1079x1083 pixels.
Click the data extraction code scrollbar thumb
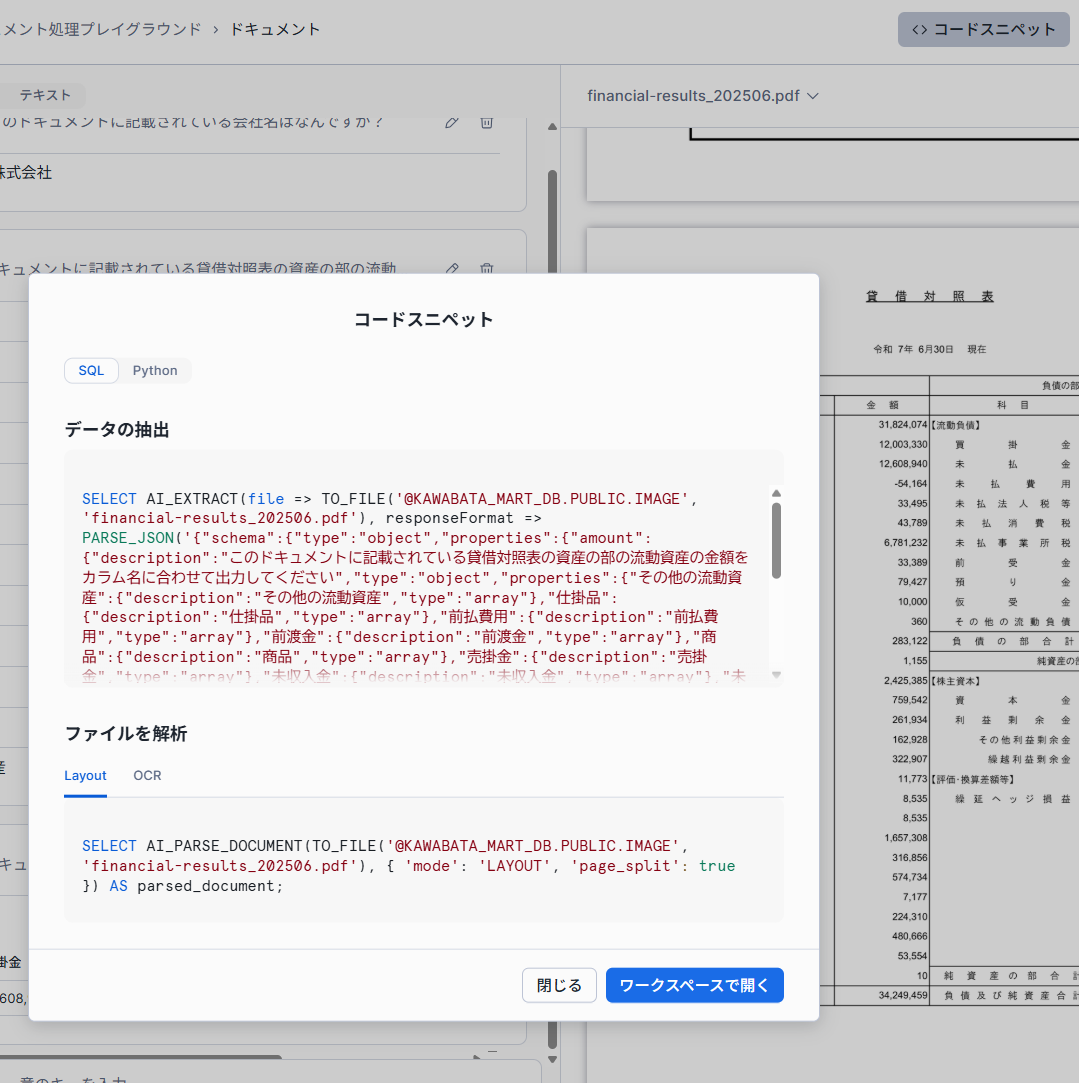tap(776, 540)
